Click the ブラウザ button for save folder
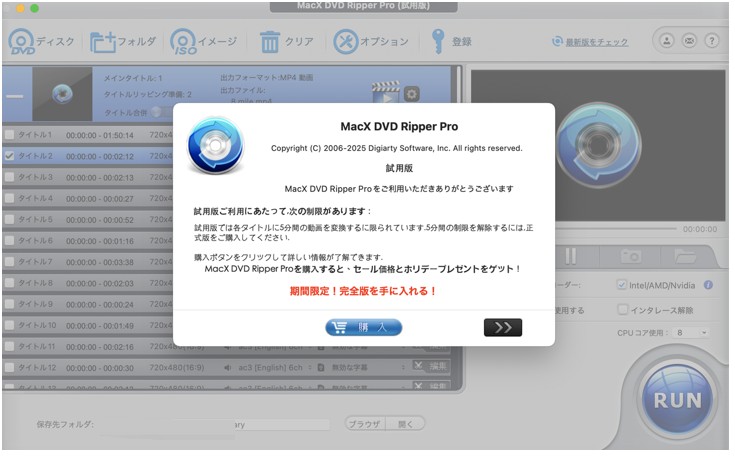The width and height of the screenshot is (735, 456). click(365, 424)
